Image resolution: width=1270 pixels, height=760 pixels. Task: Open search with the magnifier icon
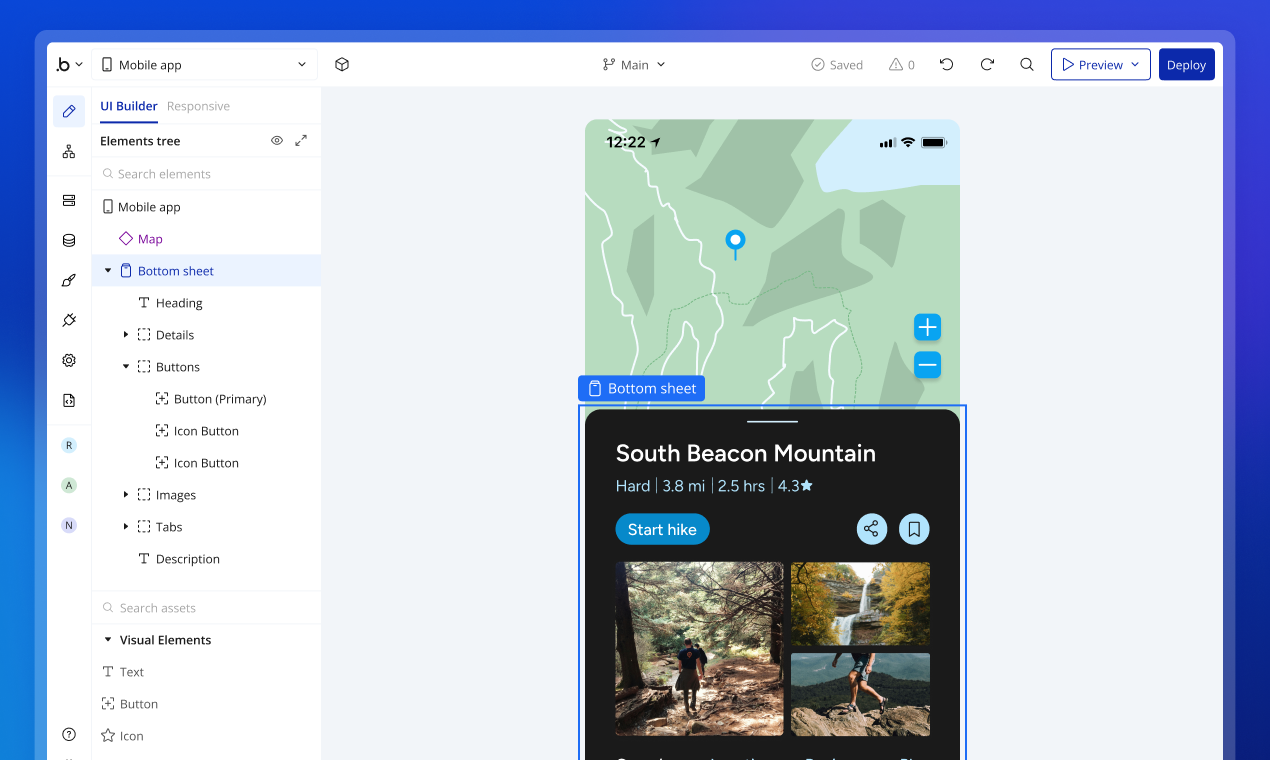pyautogui.click(x=1027, y=65)
